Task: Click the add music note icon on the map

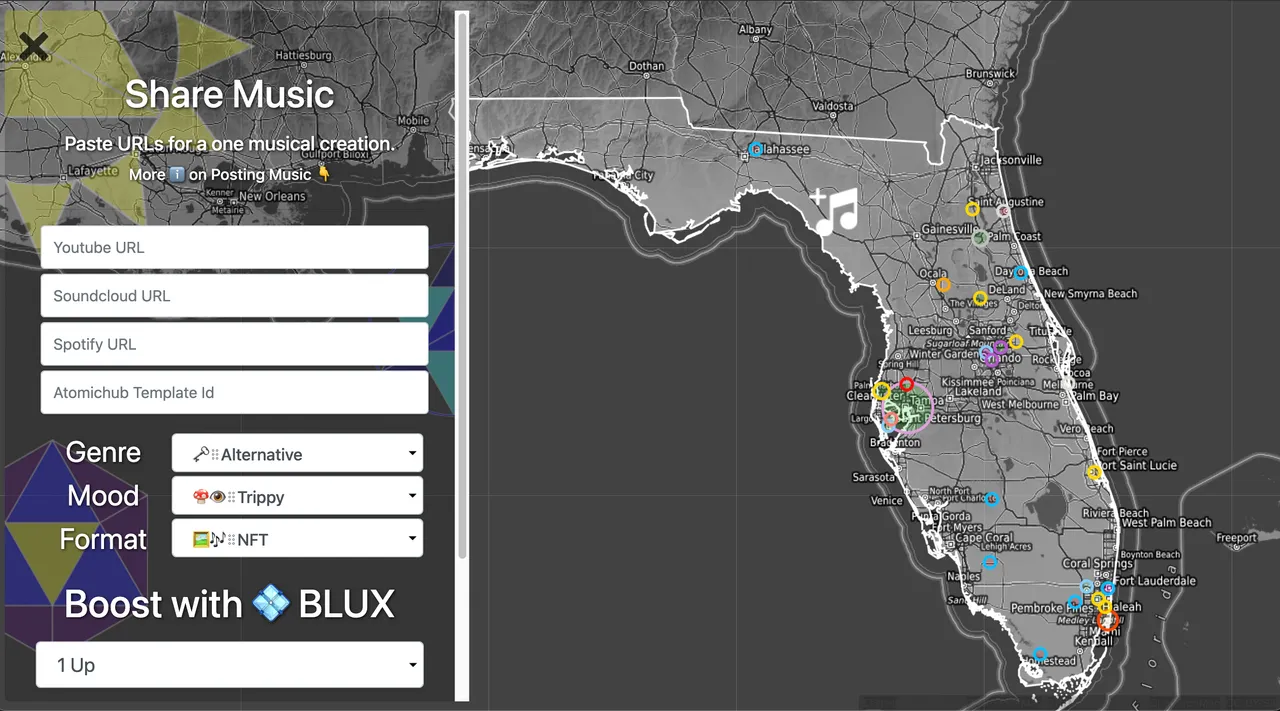Action: tap(836, 211)
